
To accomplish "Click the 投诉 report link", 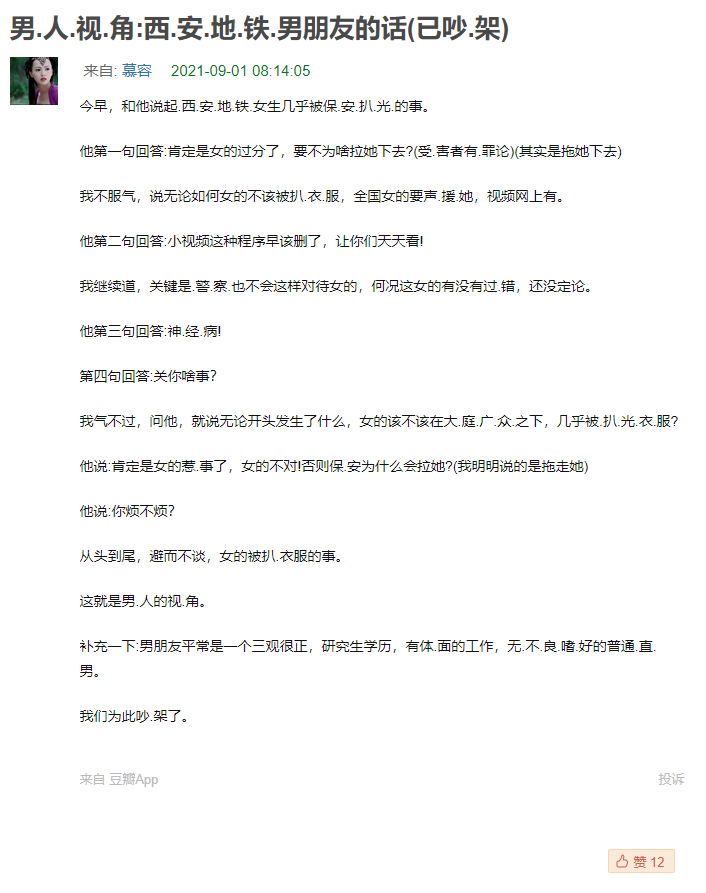I will click(671, 779).
